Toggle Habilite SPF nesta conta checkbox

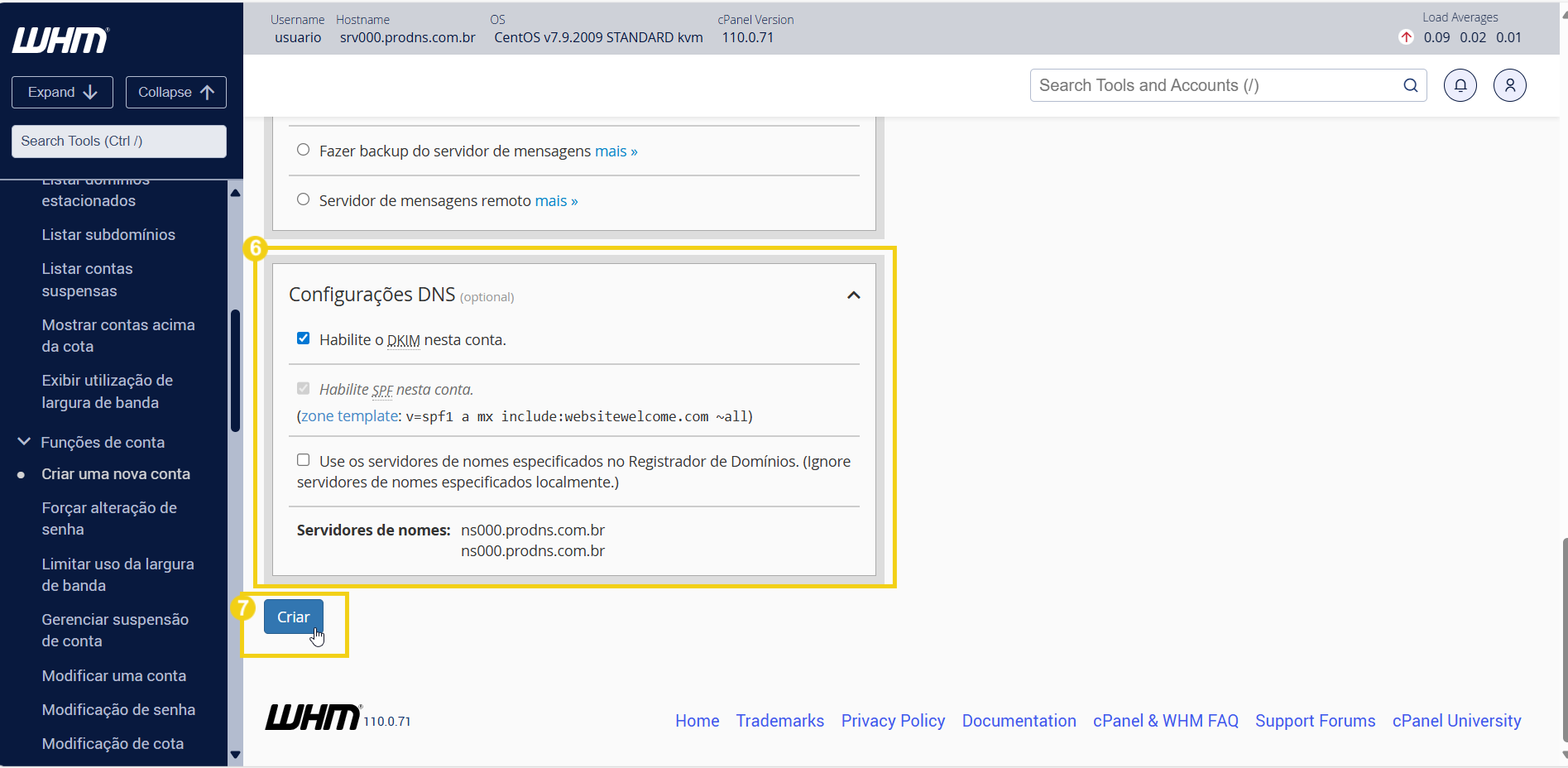click(x=304, y=388)
